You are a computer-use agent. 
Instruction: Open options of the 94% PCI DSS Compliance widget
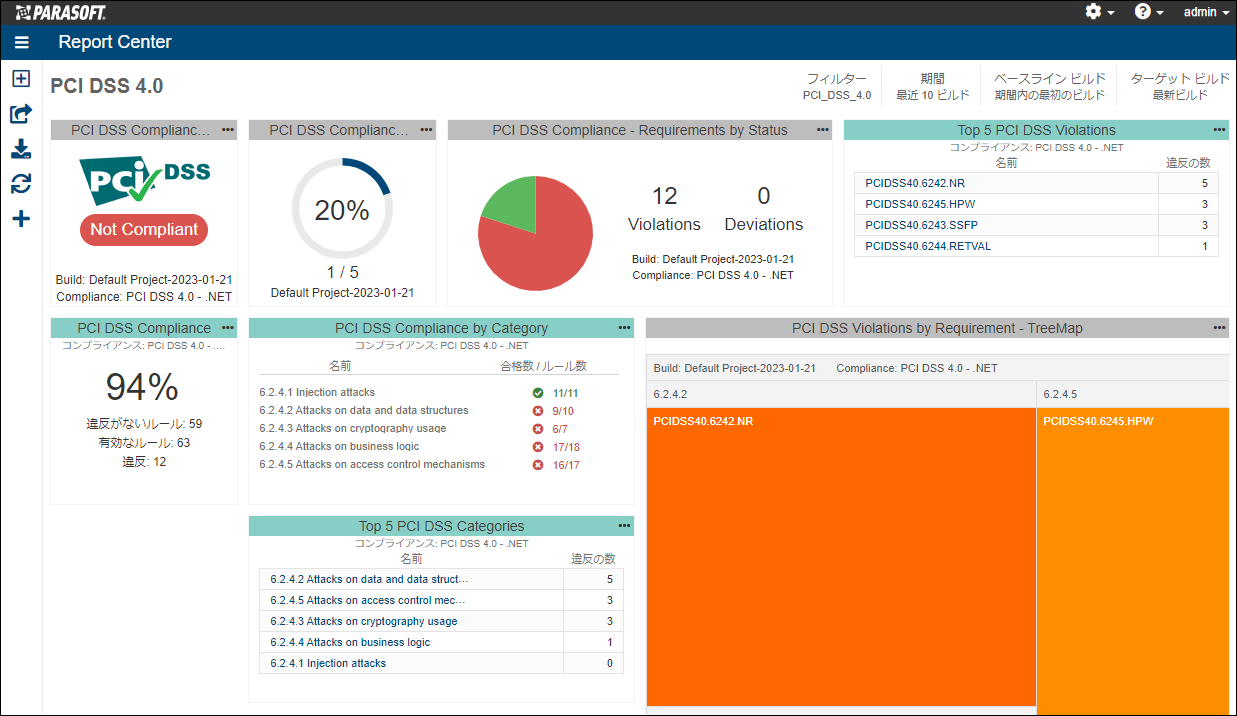pos(228,328)
